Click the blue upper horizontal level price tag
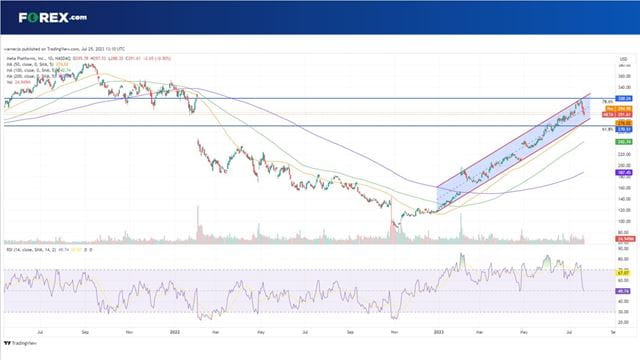This screenshot has width=640, height=360. (624, 98)
